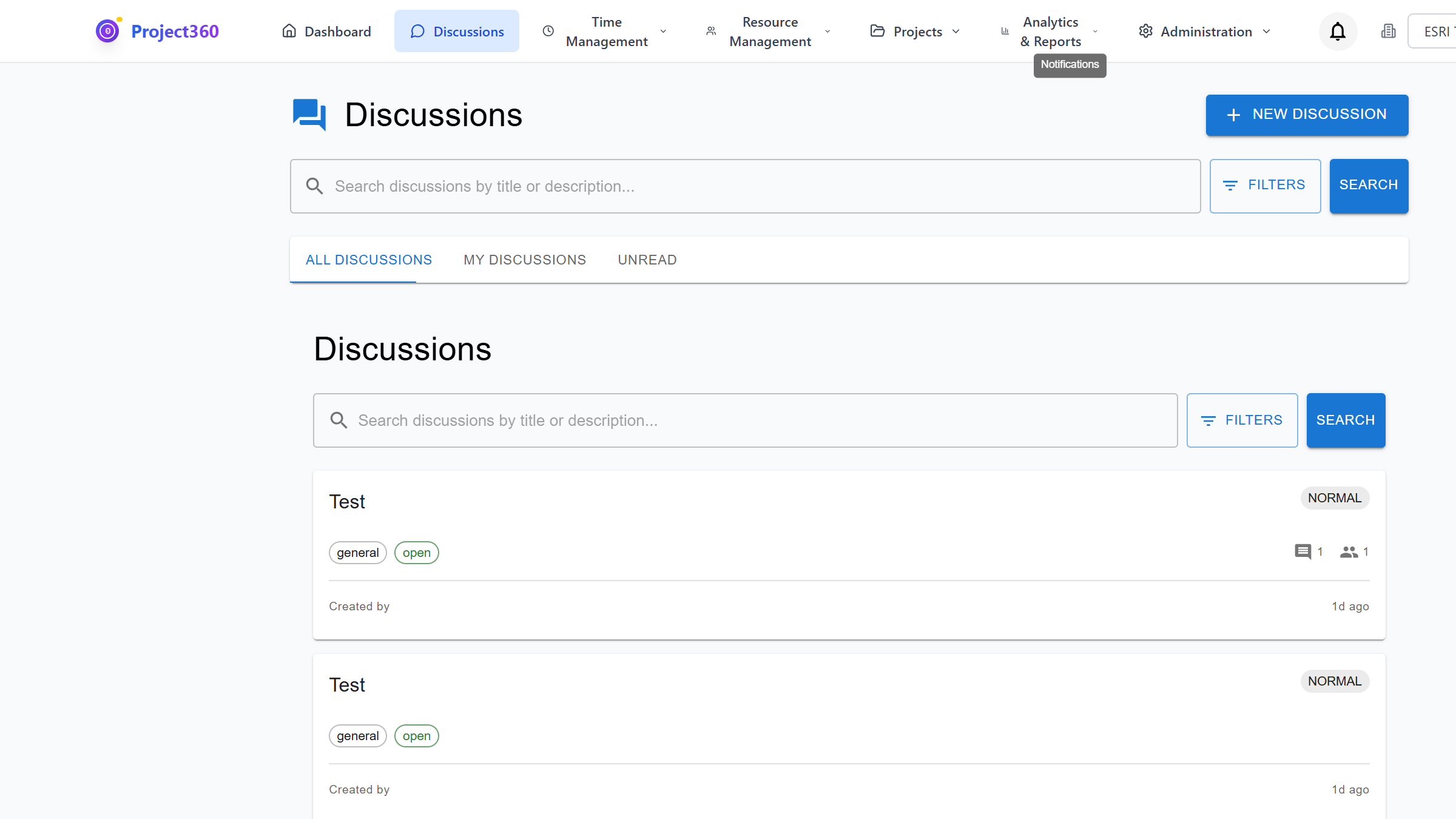Click the Dashboard home icon
Screen dimensions: 1456x819
point(289,31)
